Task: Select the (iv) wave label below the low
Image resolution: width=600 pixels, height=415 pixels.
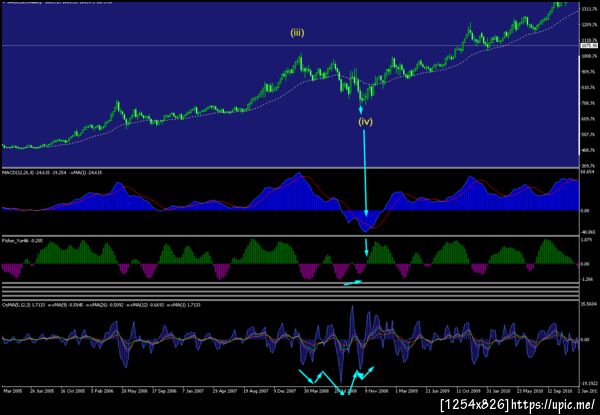Action: (x=365, y=122)
